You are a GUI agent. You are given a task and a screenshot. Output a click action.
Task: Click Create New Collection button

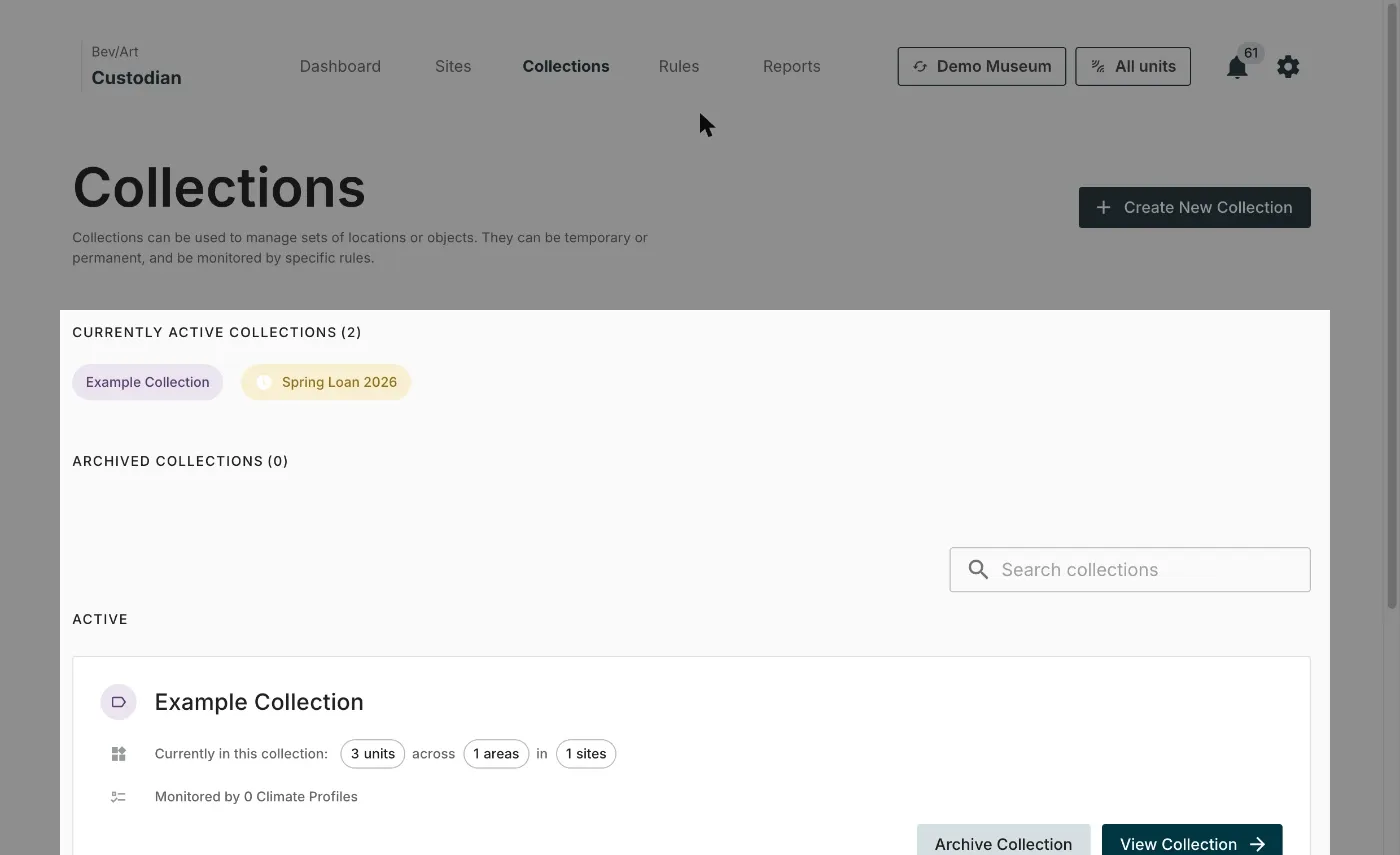pos(1195,208)
